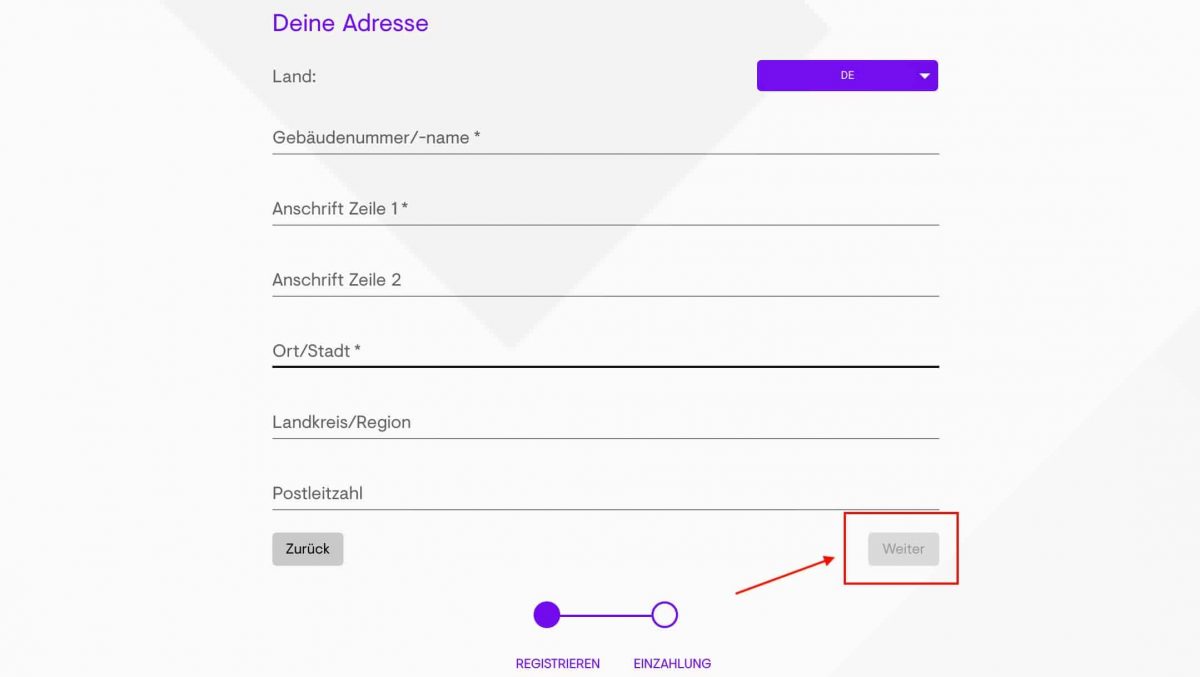Click the Deine Adresse heading
The width and height of the screenshot is (1200, 677).
pos(349,23)
